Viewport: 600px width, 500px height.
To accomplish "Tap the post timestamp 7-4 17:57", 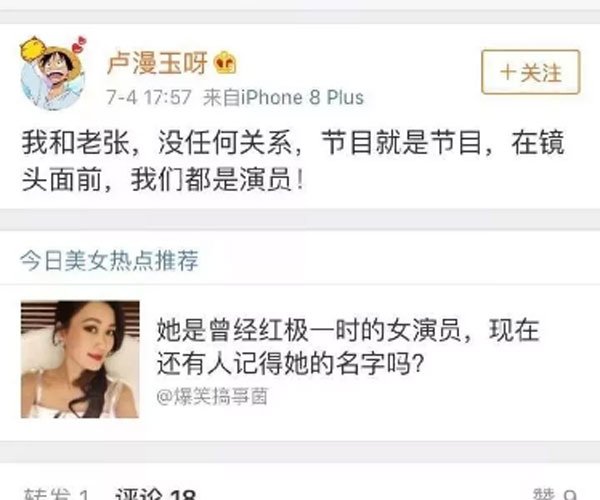I will point(149,97).
